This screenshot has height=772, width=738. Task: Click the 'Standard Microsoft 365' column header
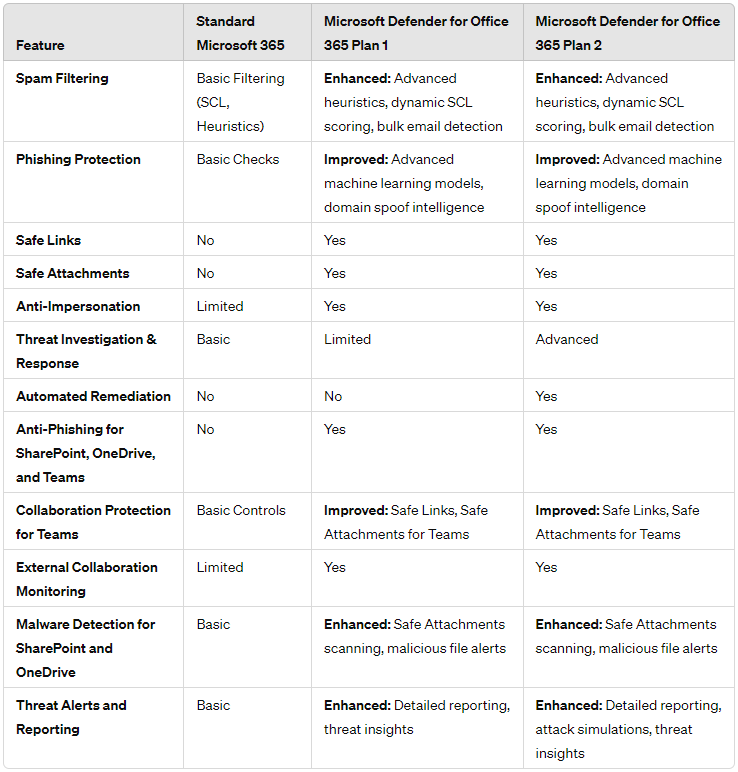tap(240, 33)
